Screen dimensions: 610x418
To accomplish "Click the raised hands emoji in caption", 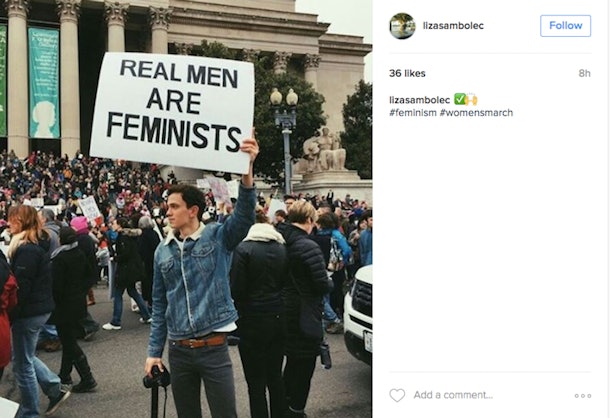I will tap(471, 99).
